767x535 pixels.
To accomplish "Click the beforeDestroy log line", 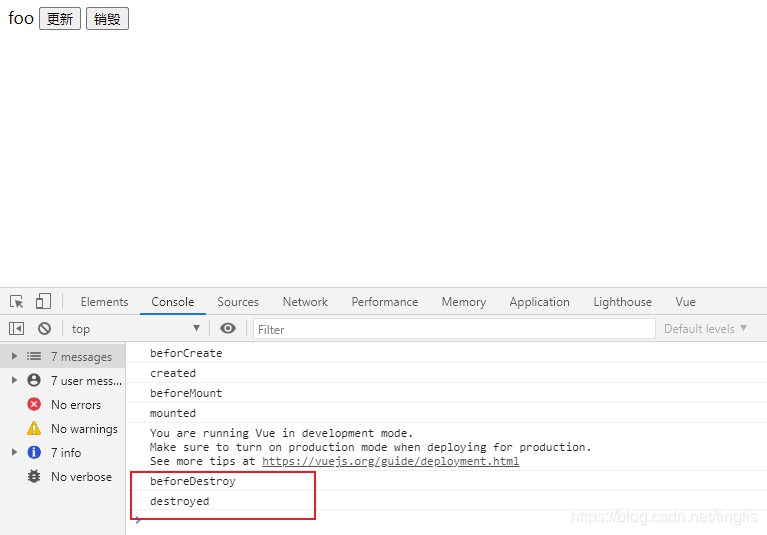I will [446, 481].
